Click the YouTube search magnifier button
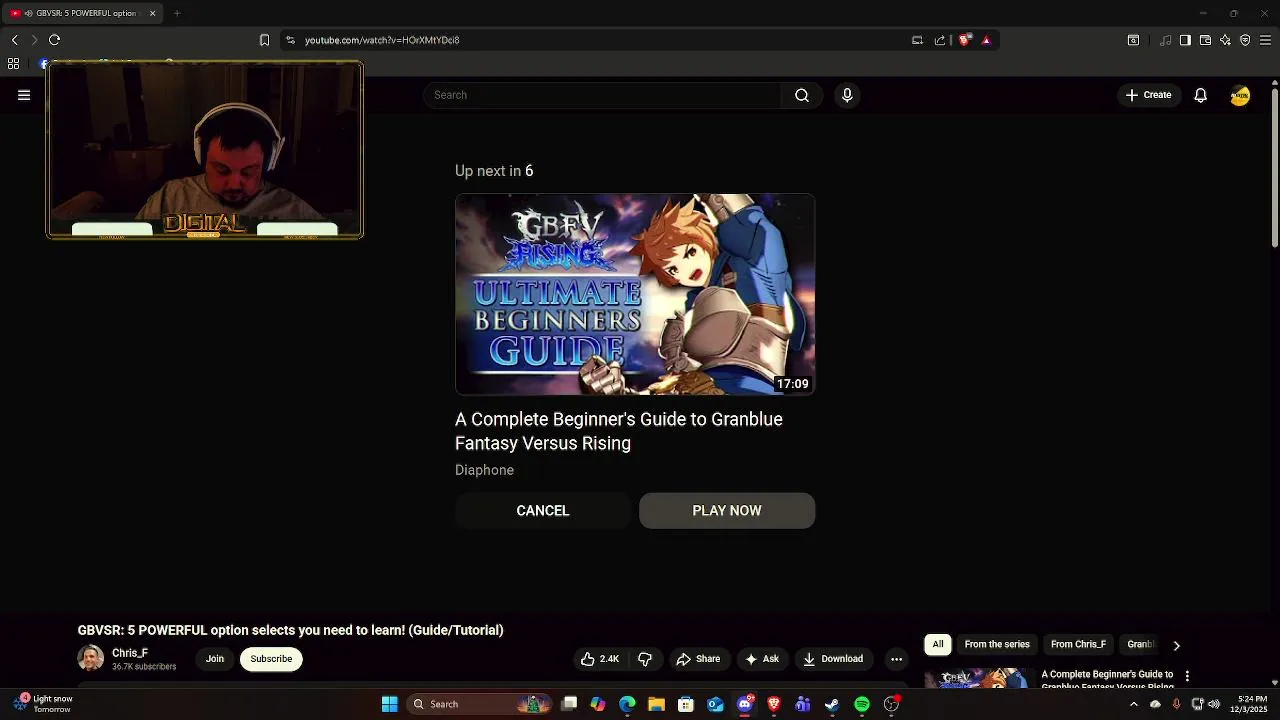 pyautogui.click(x=802, y=95)
